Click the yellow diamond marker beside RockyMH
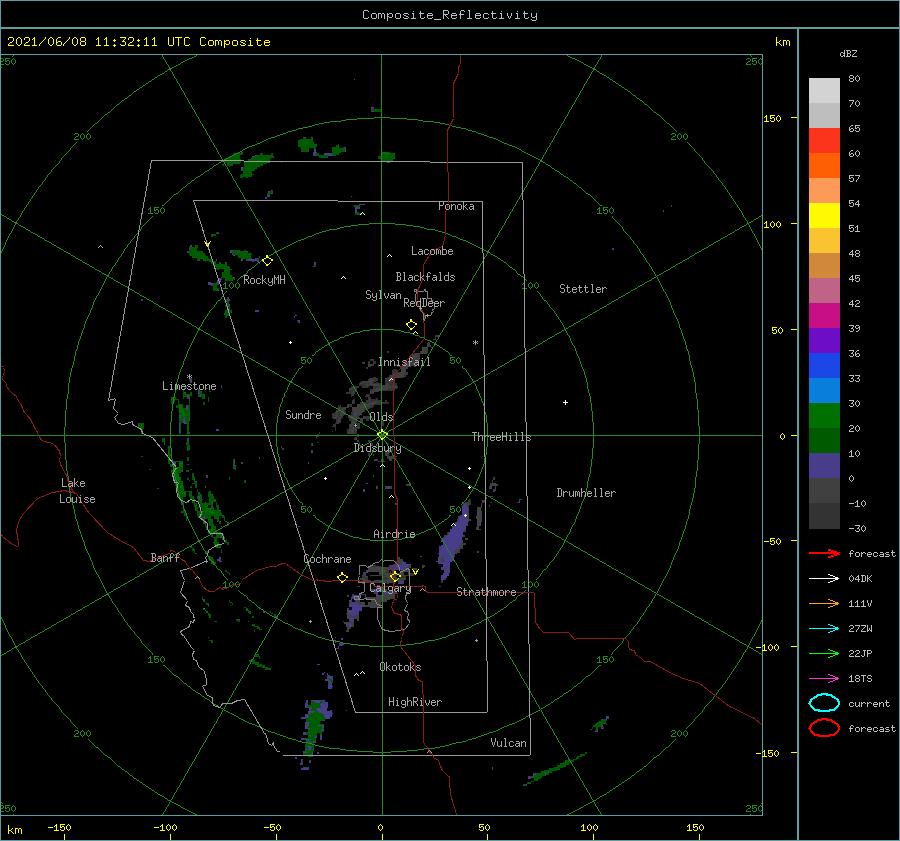This screenshot has height=841, width=900. point(267,261)
